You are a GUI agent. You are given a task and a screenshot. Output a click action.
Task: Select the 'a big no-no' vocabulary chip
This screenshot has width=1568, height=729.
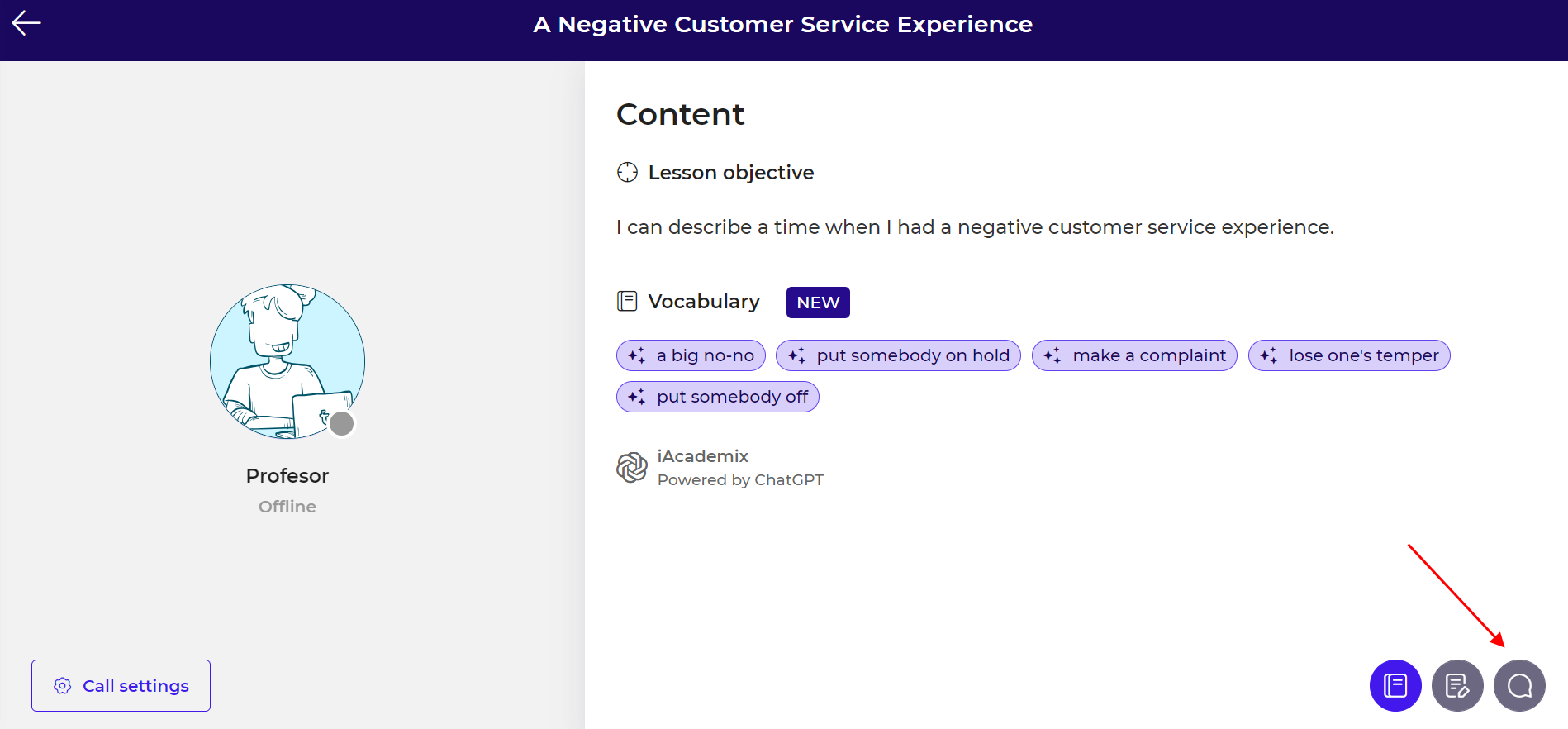(x=691, y=355)
